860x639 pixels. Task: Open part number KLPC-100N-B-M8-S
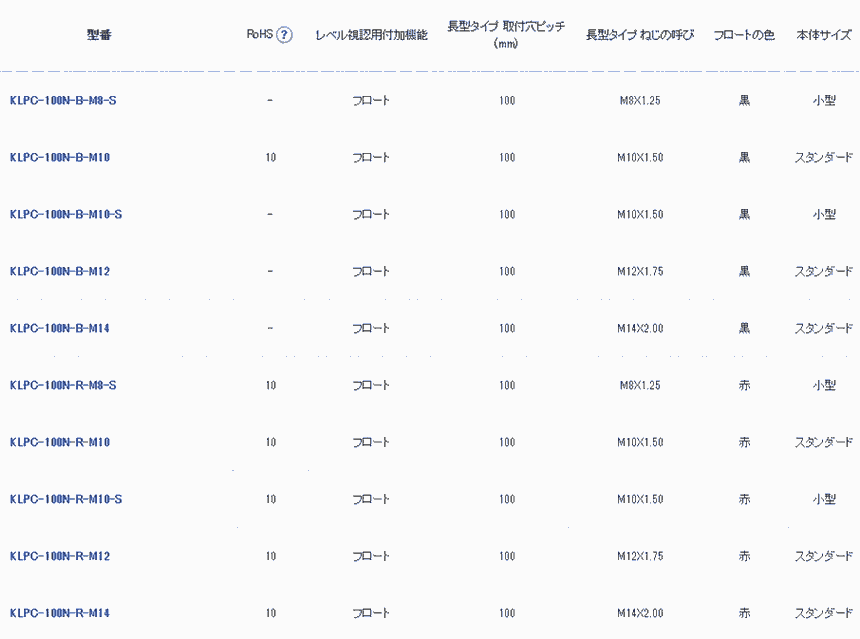63,101
